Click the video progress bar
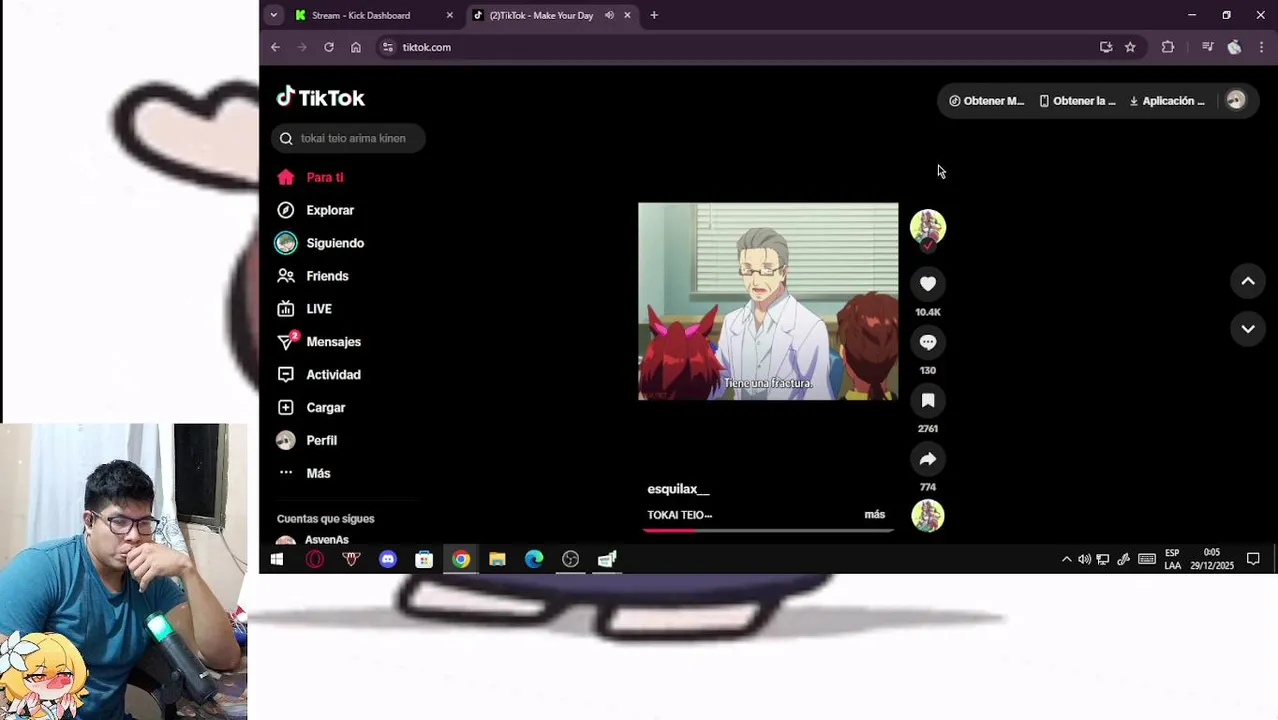 pyautogui.click(x=768, y=530)
